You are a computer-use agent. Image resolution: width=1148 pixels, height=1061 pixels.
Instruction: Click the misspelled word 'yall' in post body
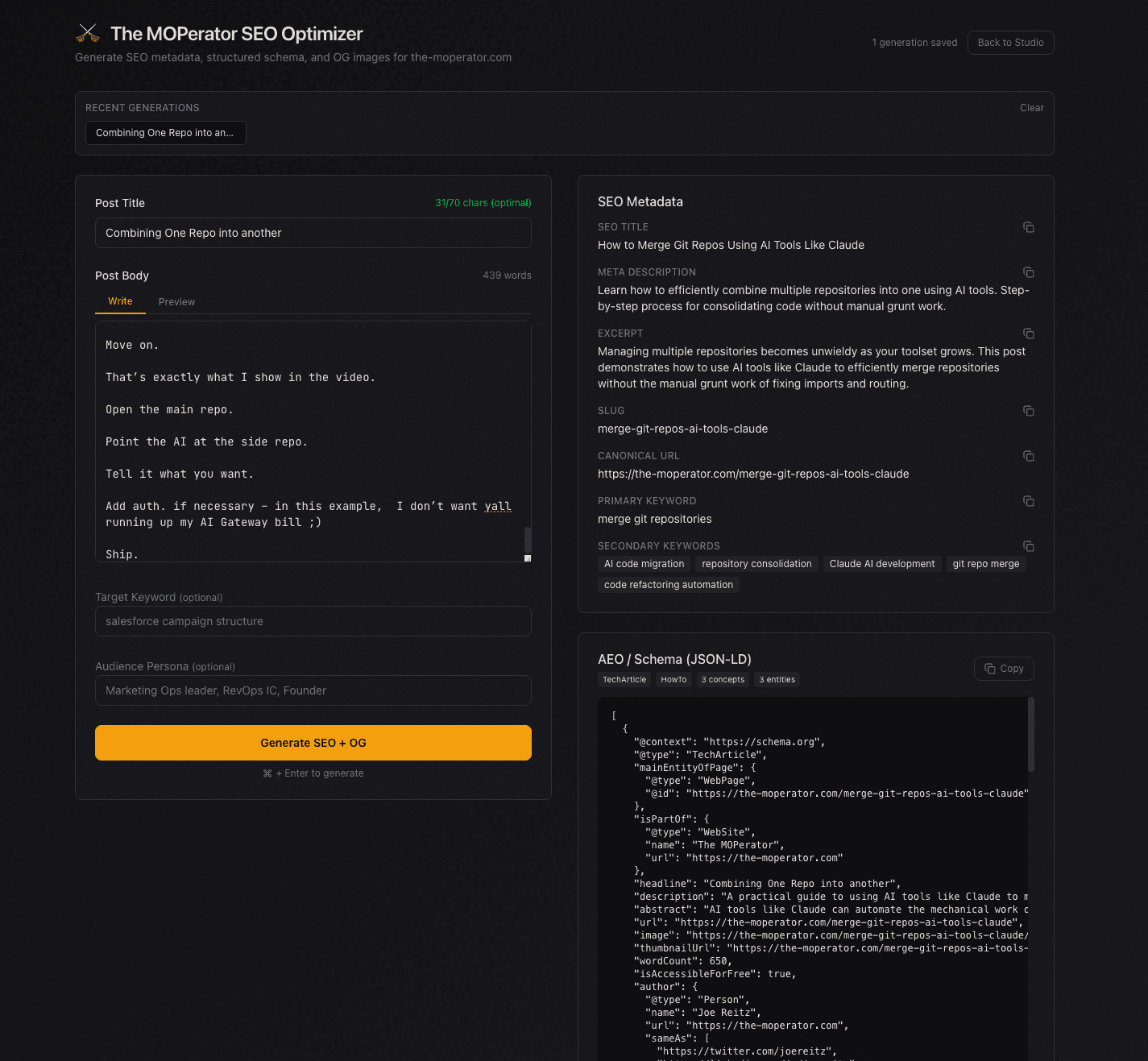click(498, 506)
